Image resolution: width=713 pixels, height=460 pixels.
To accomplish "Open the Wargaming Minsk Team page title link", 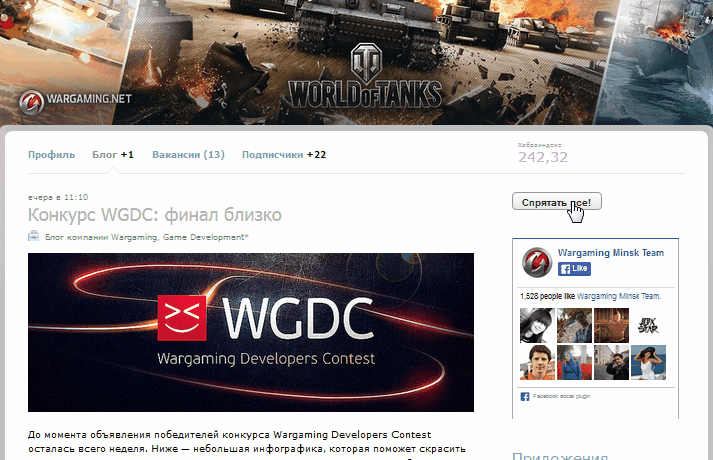I will (611, 253).
